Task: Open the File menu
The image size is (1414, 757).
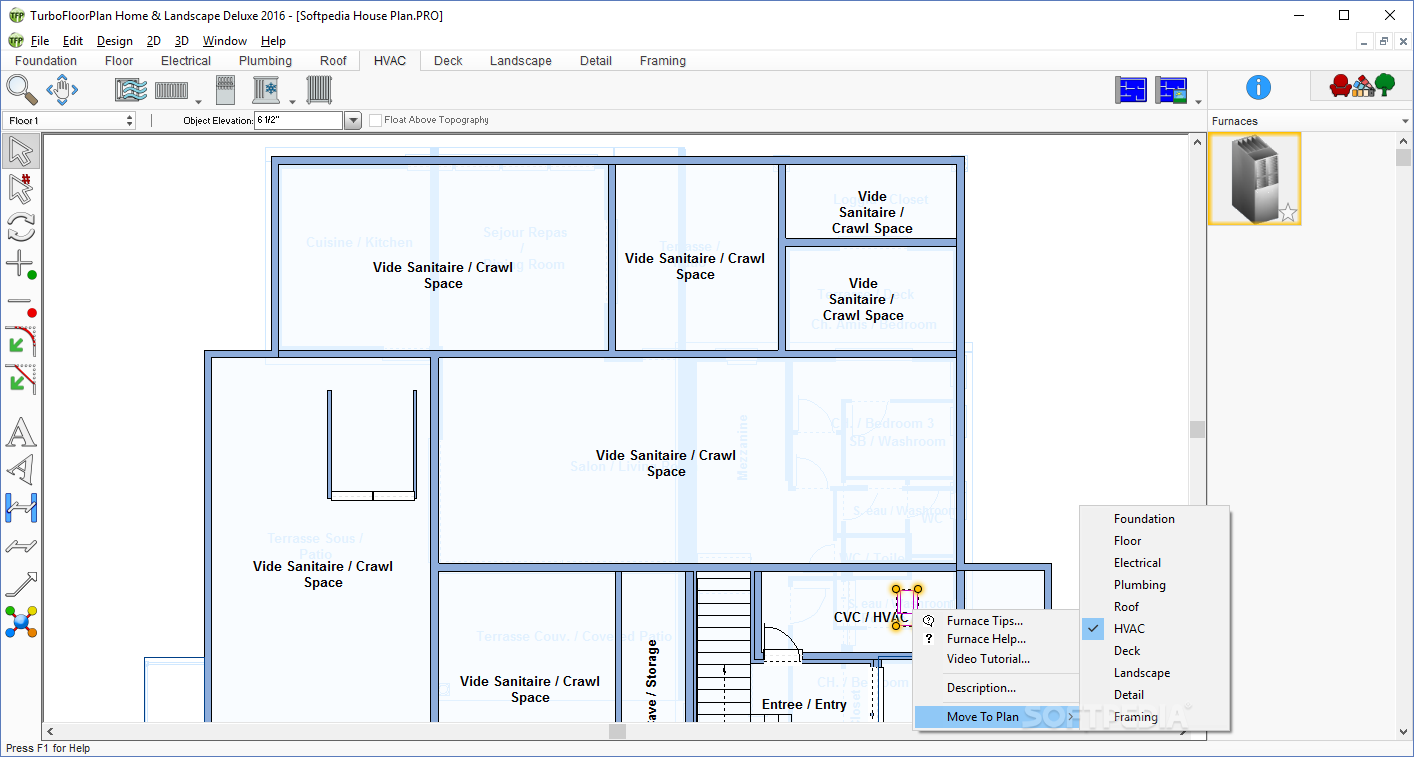Action: tap(40, 41)
